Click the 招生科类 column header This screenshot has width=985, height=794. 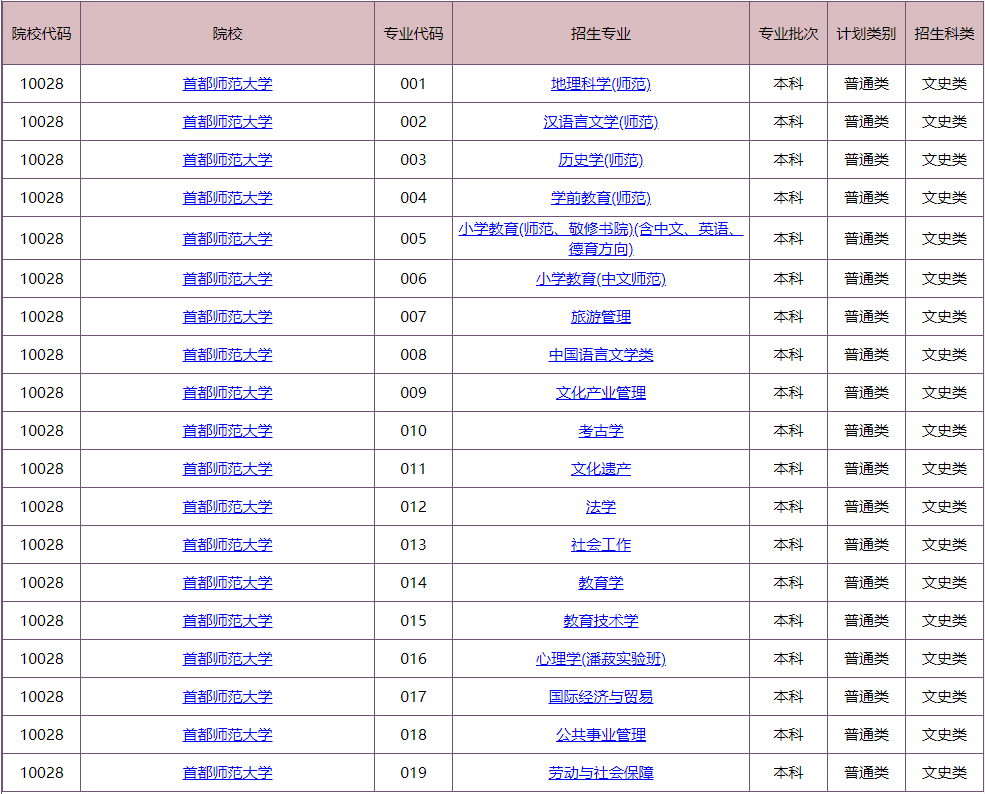[944, 33]
